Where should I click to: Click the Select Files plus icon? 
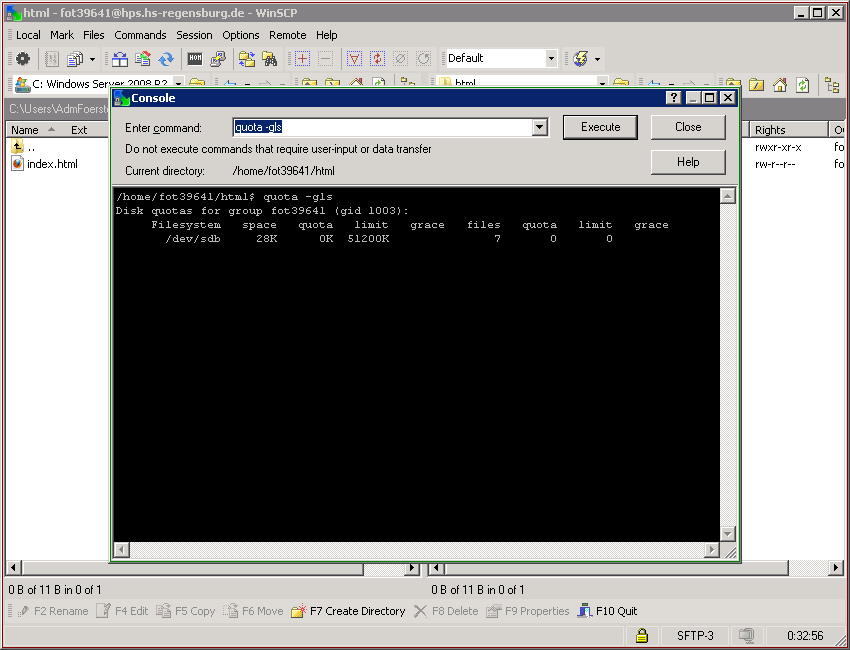pos(302,59)
